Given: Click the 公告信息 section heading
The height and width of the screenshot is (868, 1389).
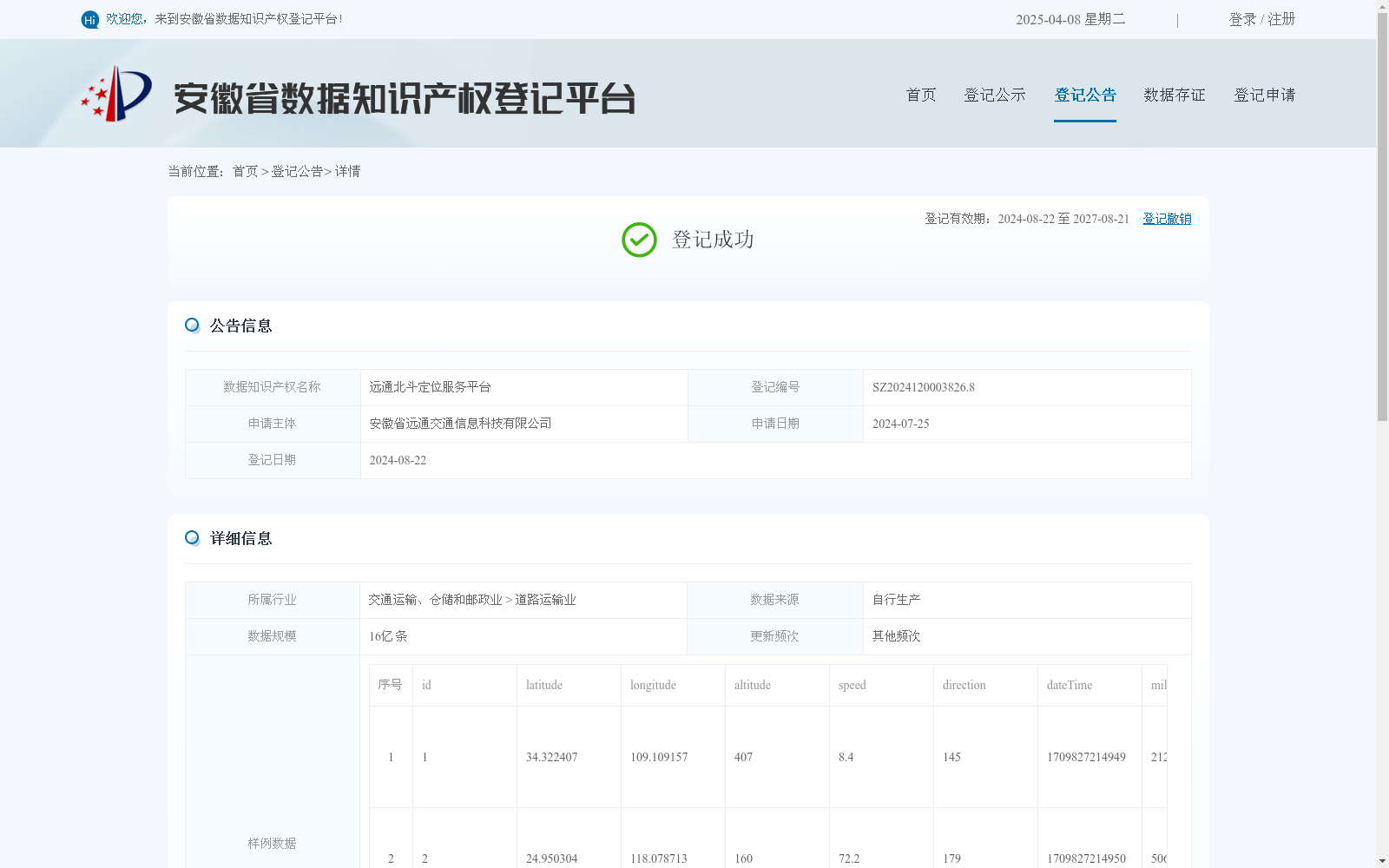Looking at the screenshot, I should click(241, 325).
